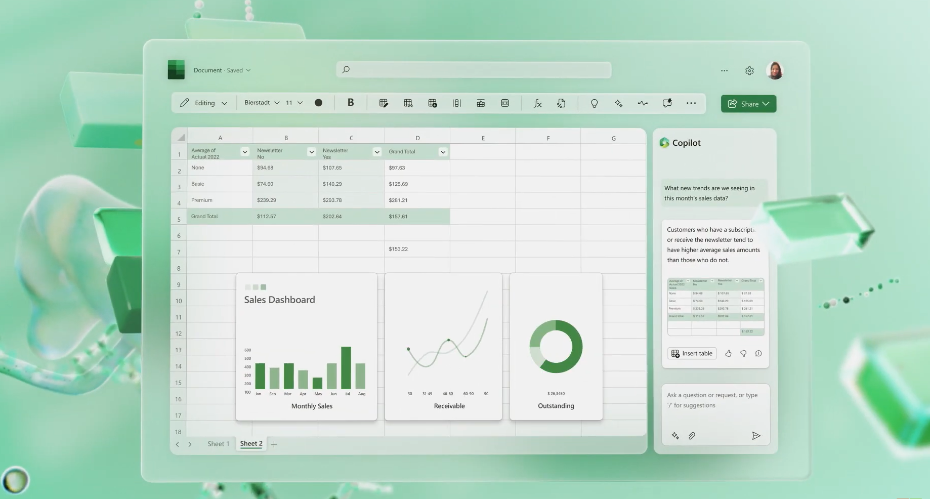Give a thumbs down to the Copilot response
This screenshot has width=930, height=499.
point(743,354)
